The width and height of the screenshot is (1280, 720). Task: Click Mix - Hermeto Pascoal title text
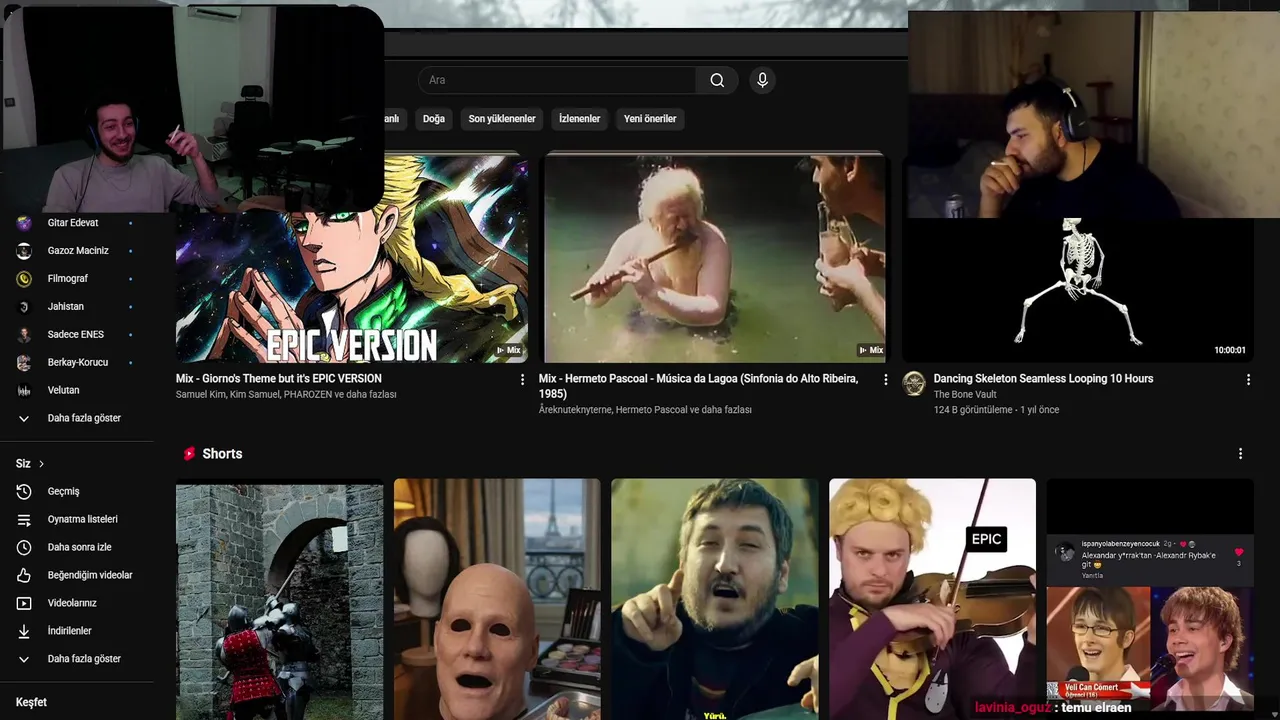[x=698, y=386]
